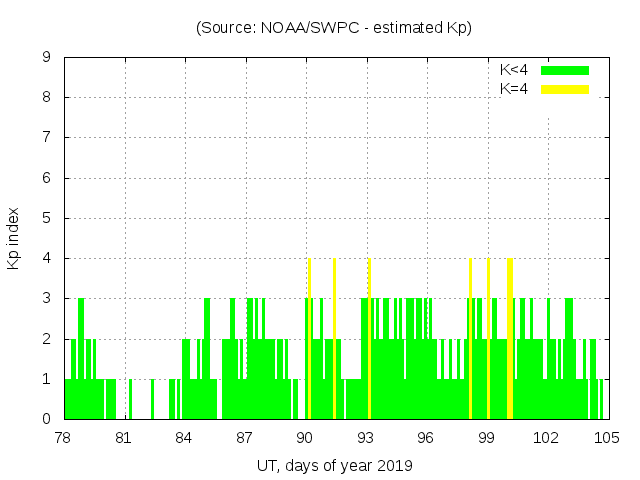Click y-axis tick label 0

[47, 419]
